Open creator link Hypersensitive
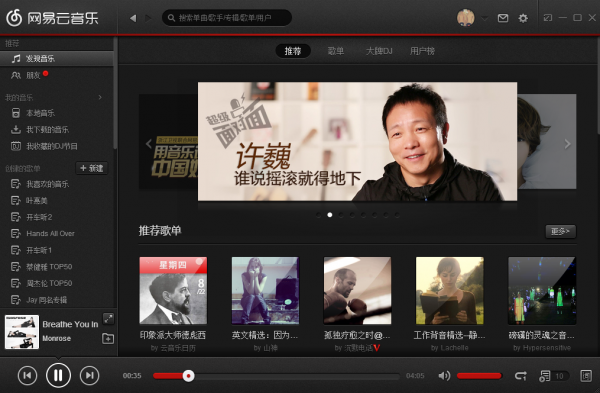The image size is (600, 393). [546, 348]
